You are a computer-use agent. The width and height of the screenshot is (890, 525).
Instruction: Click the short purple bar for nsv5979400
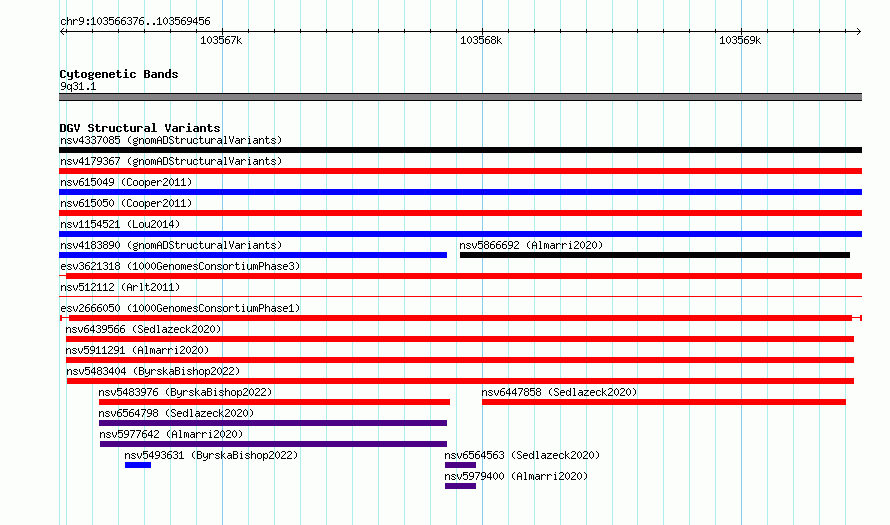point(460,486)
